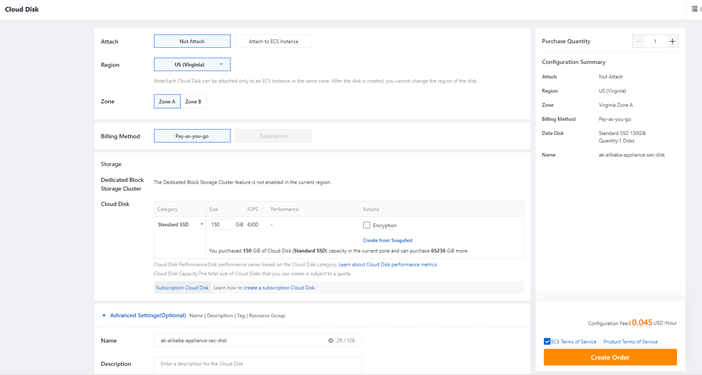Click 'Virginia Zone A' in configuration summary
The image size is (702, 375).
pyautogui.click(x=616, y=105)
